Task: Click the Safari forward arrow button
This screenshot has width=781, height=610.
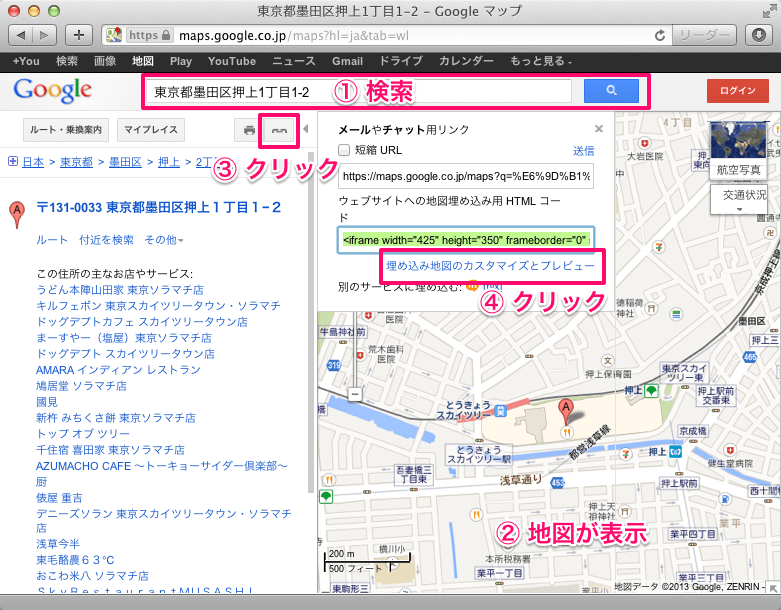Action: point(44,35)
